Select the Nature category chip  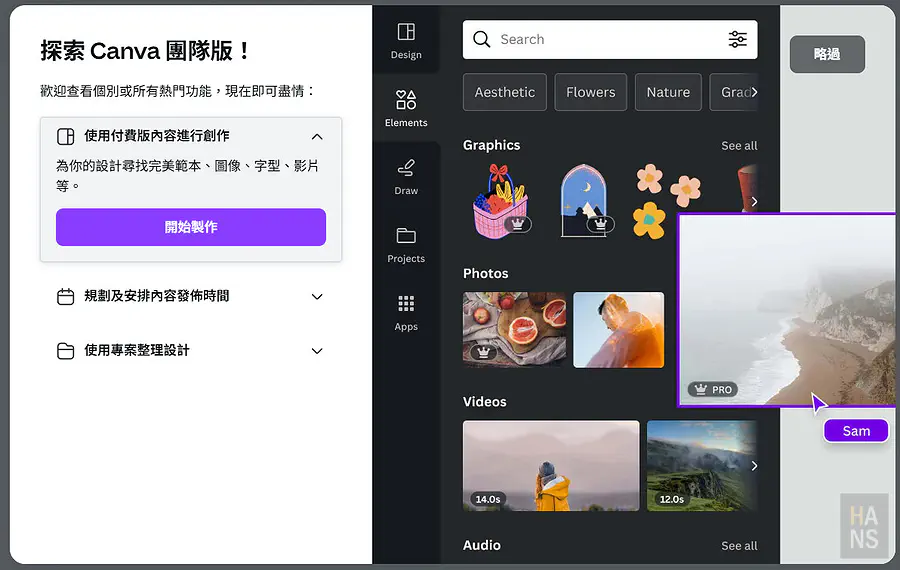point(668,92)
